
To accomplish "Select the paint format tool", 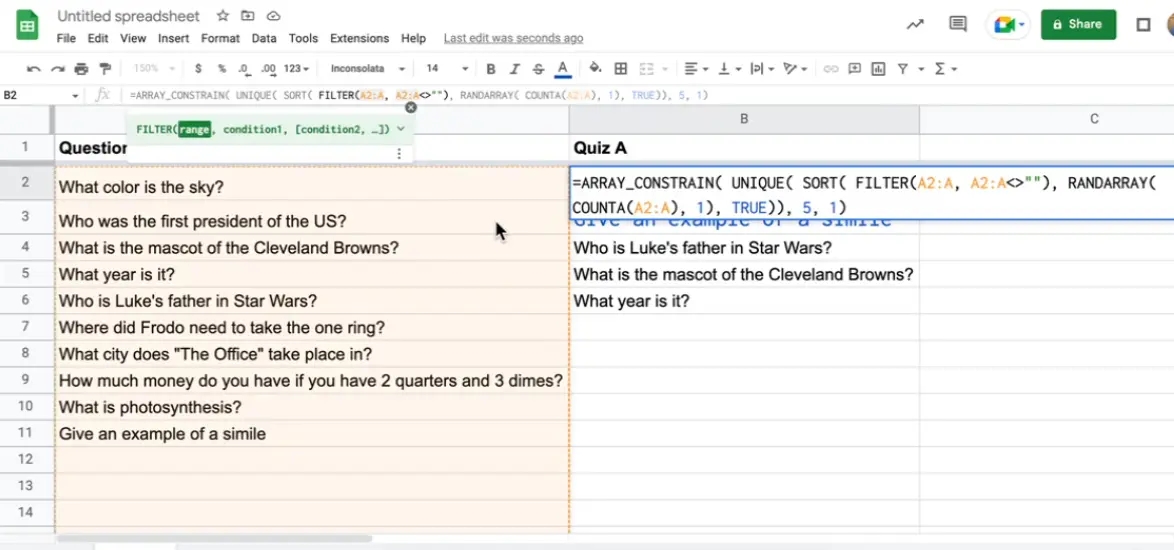I will pos(104,69).
